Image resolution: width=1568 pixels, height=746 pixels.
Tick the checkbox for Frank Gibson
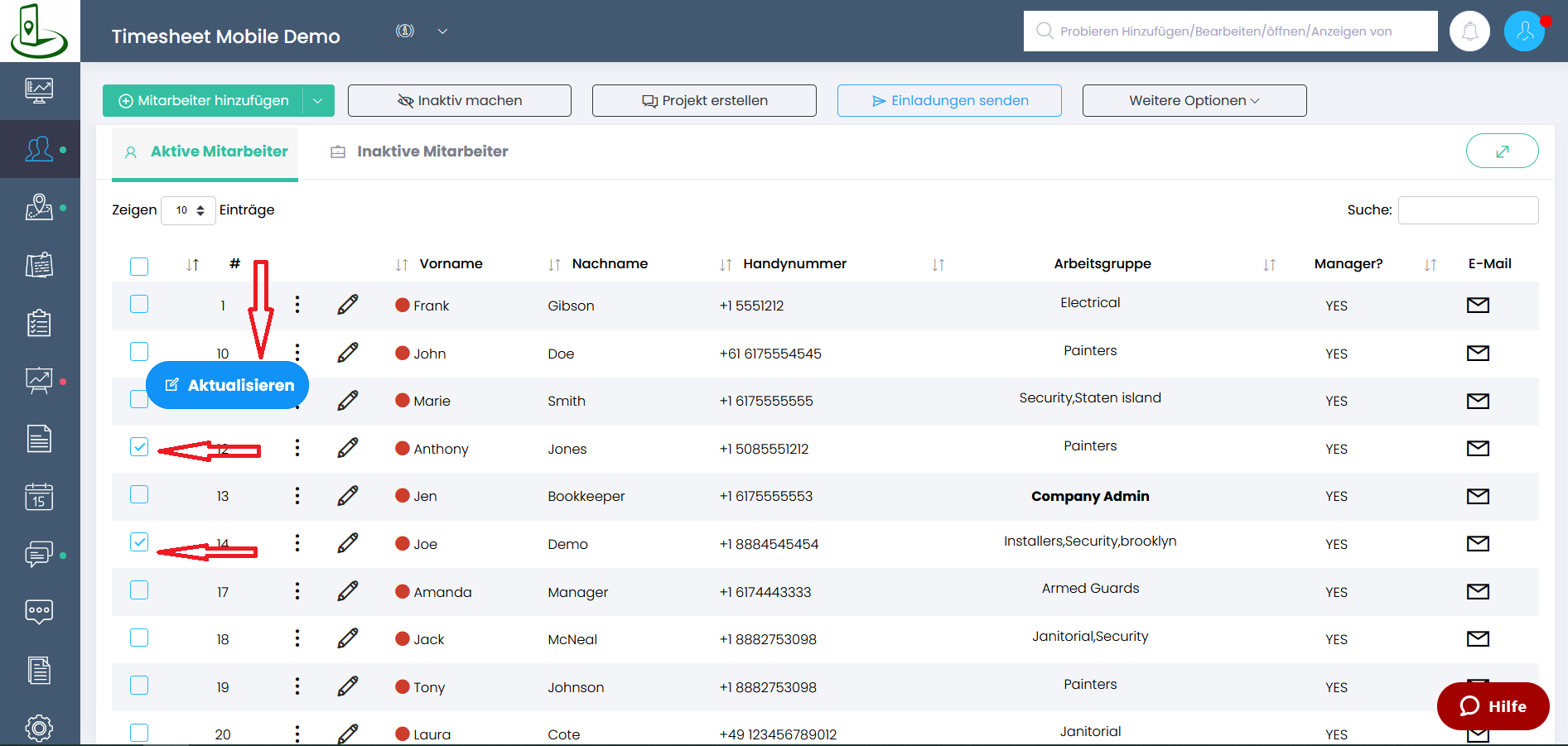139,304
